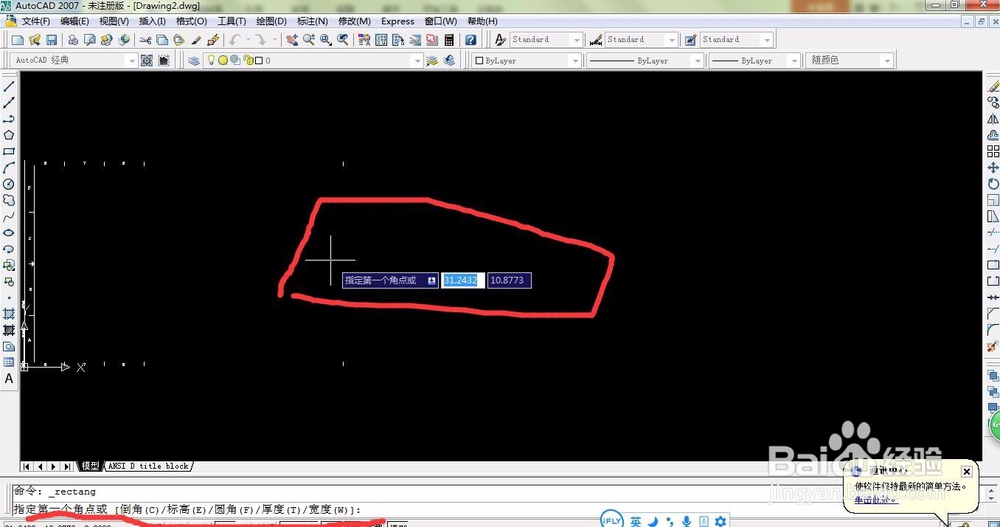Click the IFLY input method icon

point(612,520)
